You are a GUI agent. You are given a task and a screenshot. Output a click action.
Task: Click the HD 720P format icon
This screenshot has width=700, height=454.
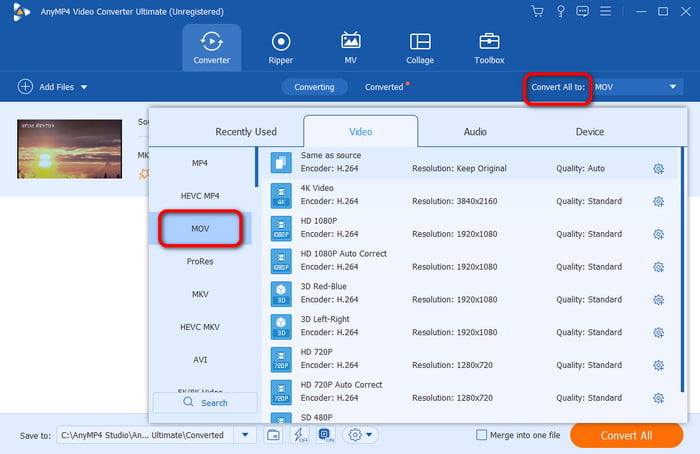281,359
